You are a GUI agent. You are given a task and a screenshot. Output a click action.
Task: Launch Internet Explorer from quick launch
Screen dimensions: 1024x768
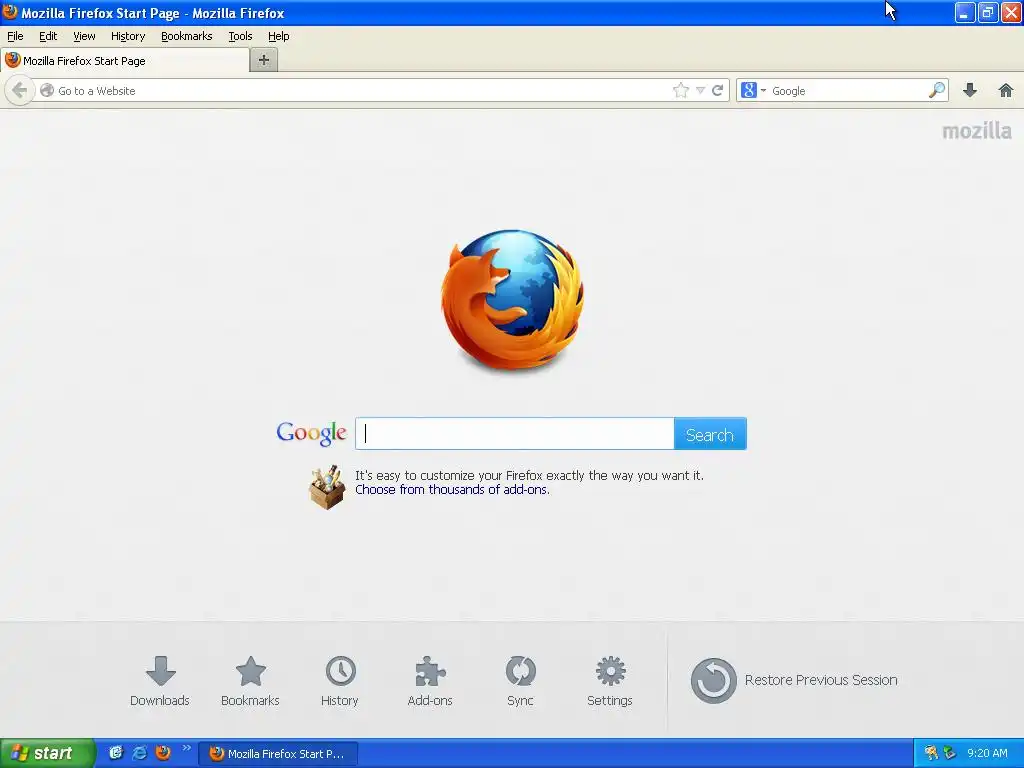140,753
